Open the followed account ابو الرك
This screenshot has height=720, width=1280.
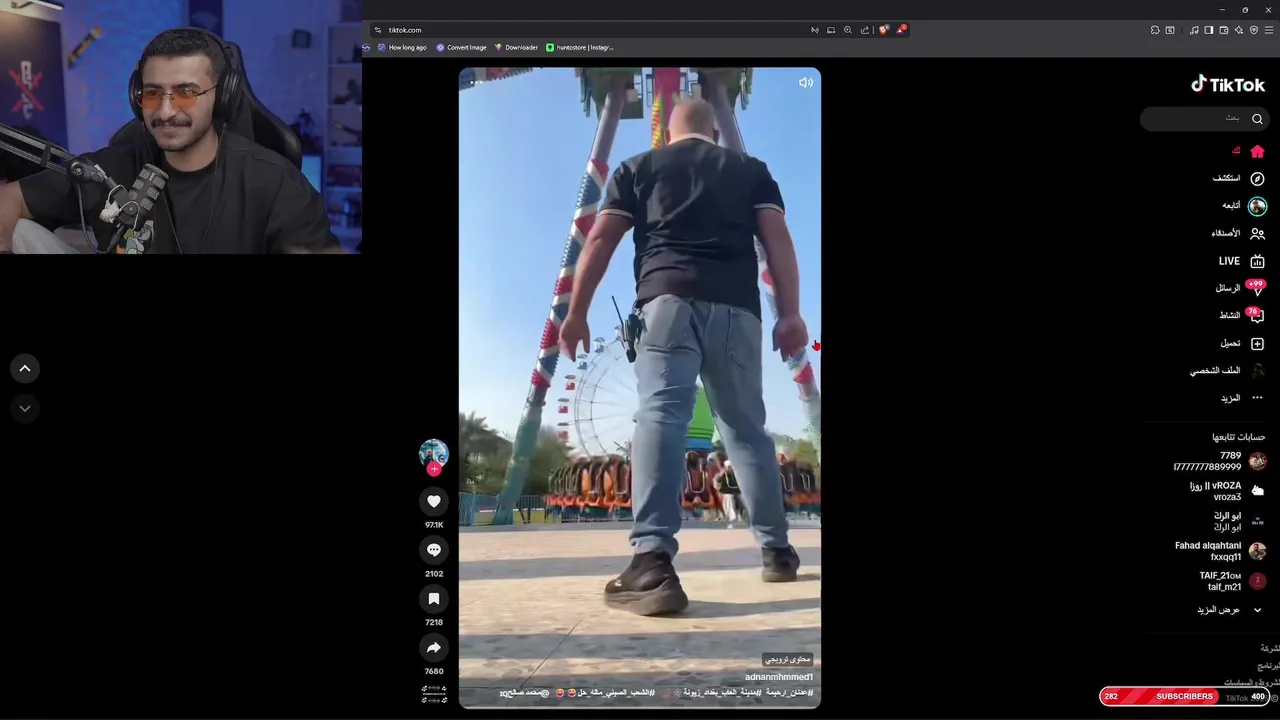tap(1238, 521)
